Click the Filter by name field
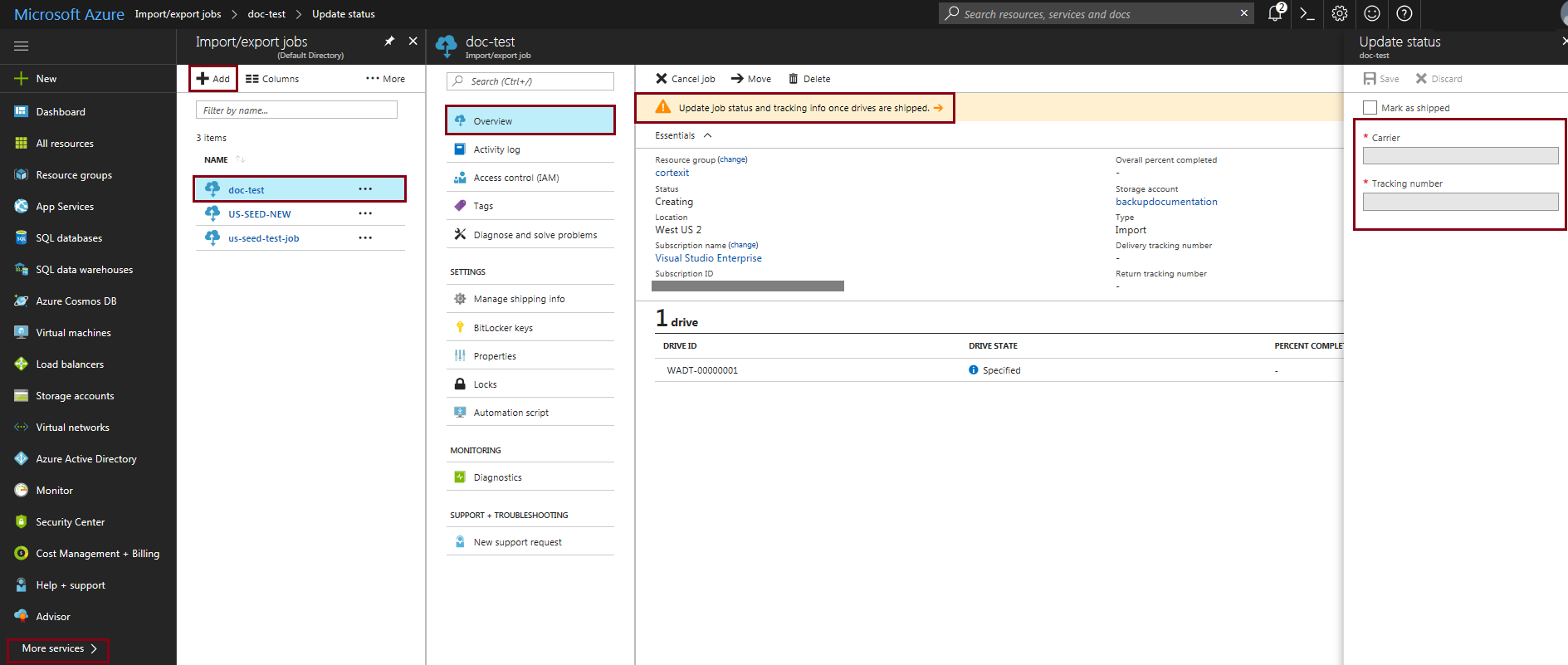The height and width of the screenshot is (665, 1568). click(x=296, y=110)
